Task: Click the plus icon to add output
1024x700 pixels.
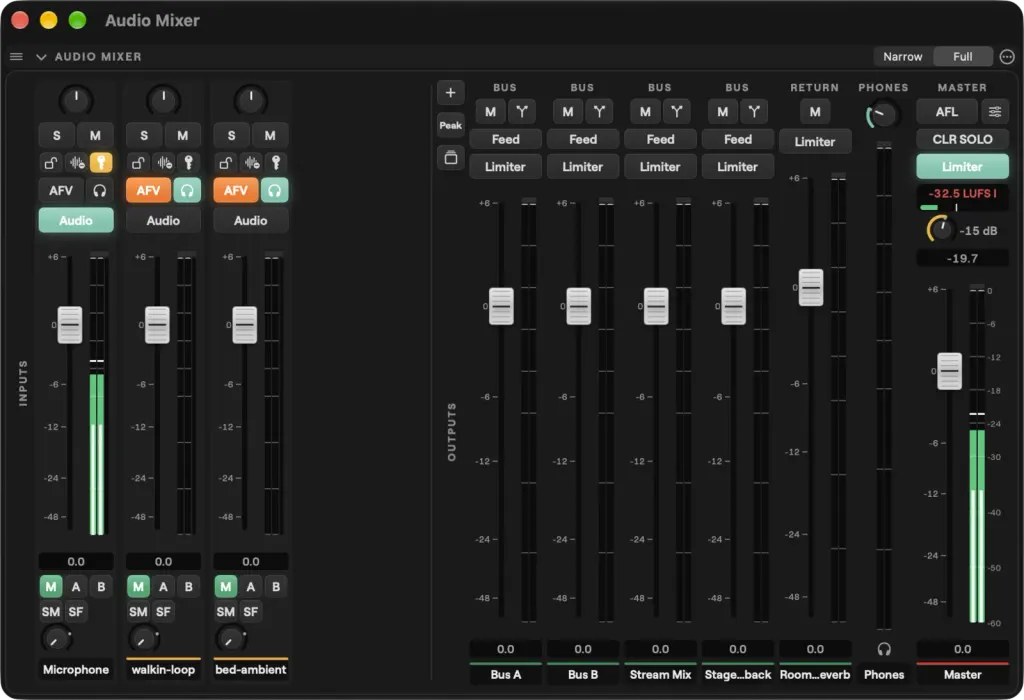Action: click(x=451, y=93)
